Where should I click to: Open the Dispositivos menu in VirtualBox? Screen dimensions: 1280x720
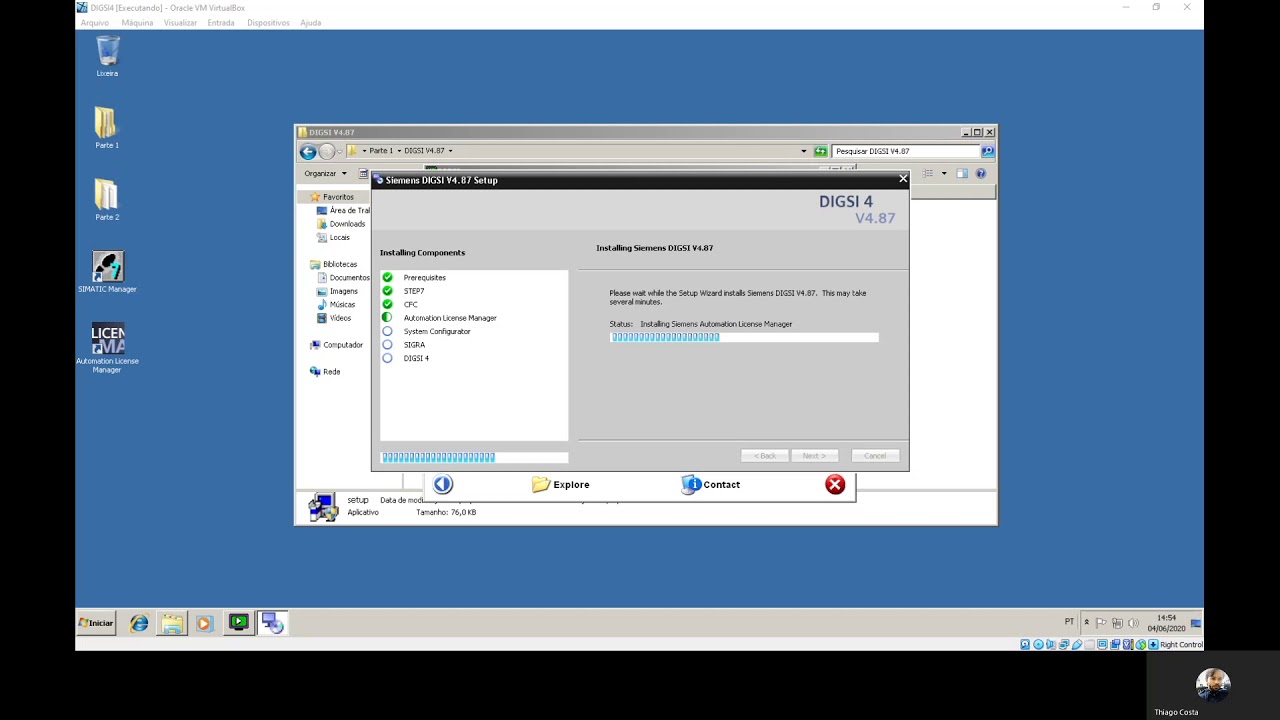(x=268, y=23)
